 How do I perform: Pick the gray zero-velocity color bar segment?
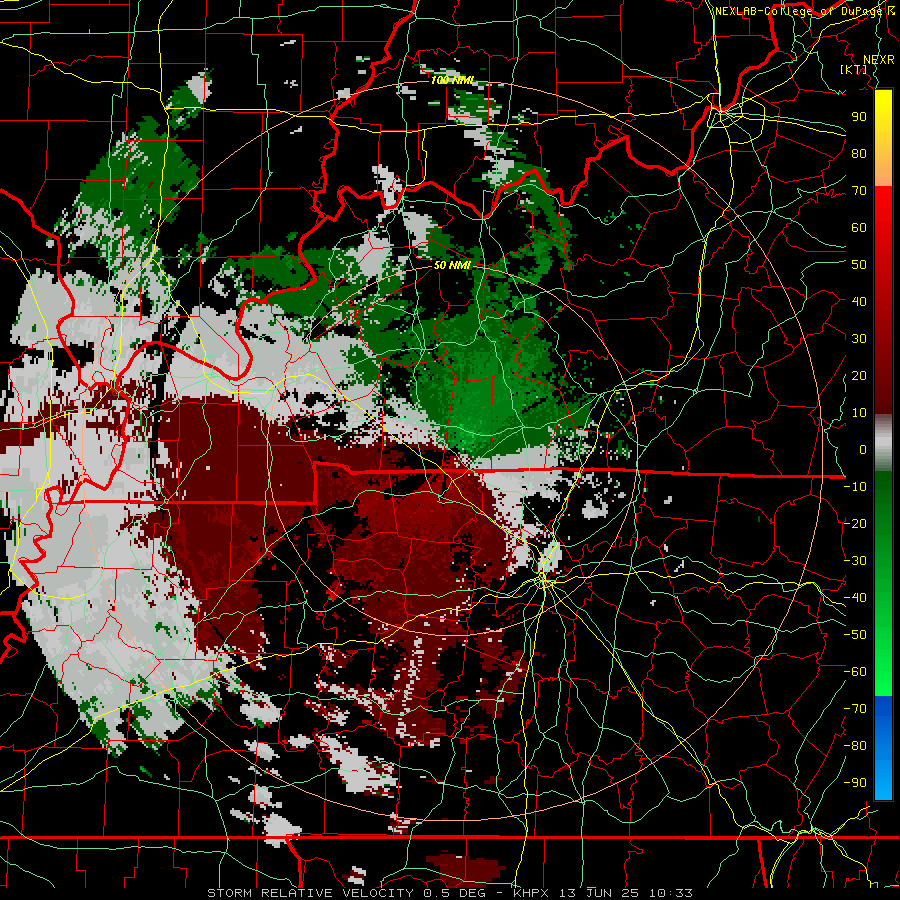883,443
